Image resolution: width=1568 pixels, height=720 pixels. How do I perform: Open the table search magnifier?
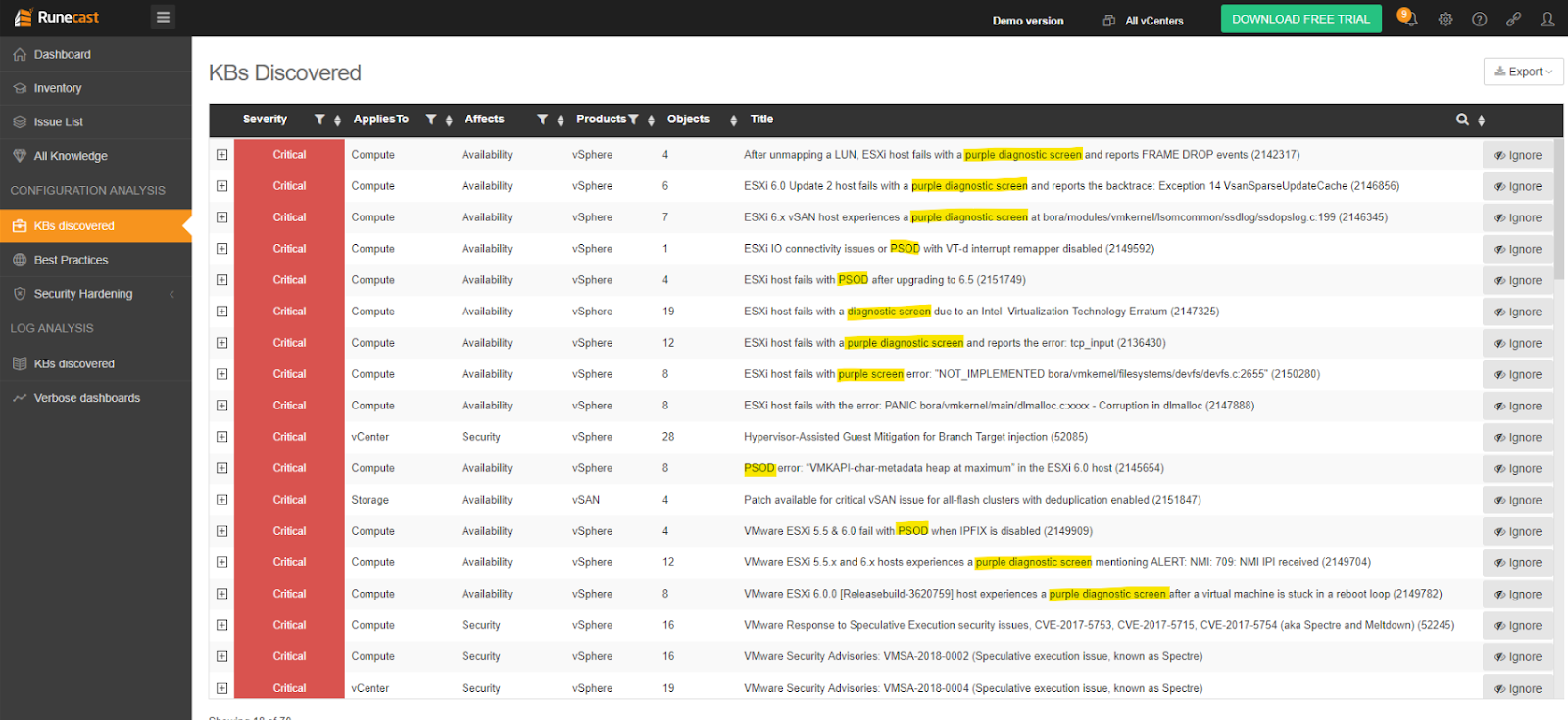(x=1462, y=120)
